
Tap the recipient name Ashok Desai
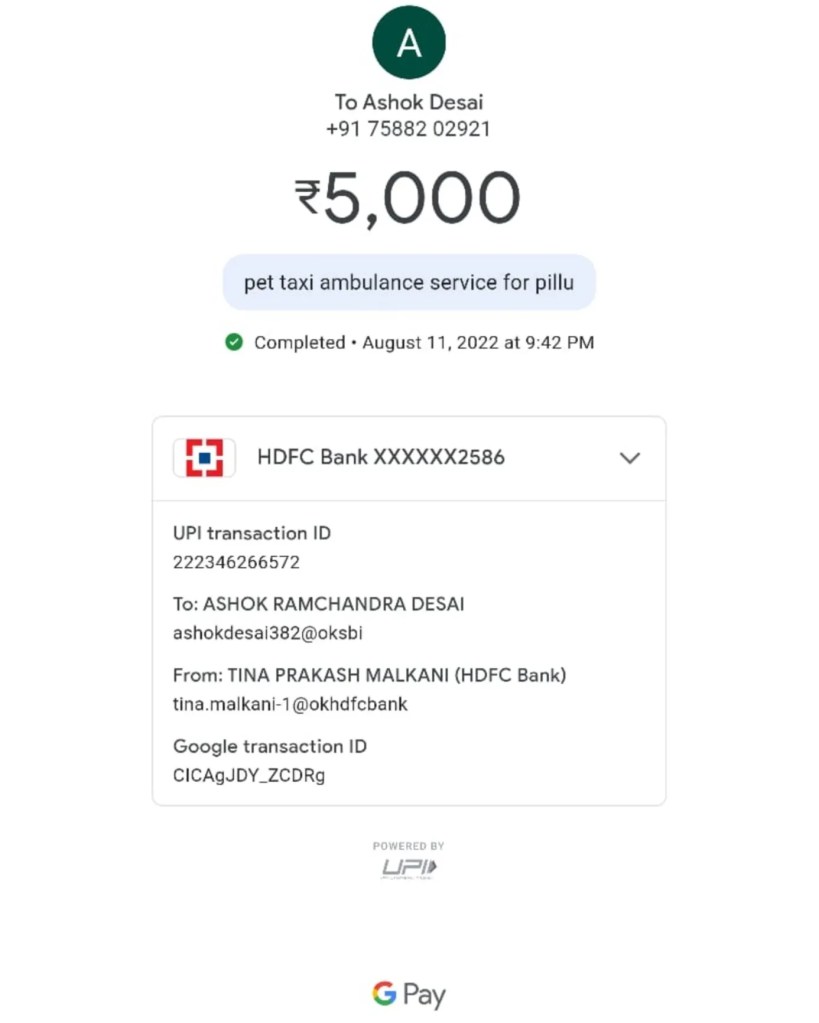coord(409,102)
